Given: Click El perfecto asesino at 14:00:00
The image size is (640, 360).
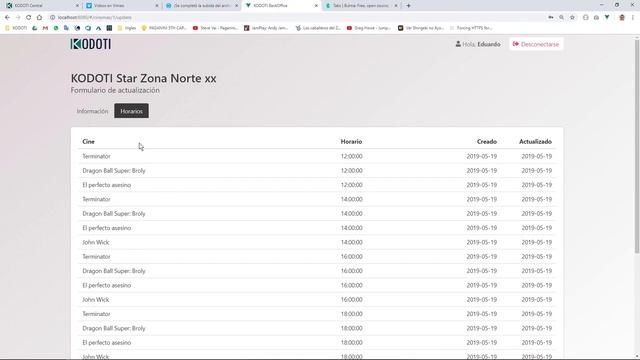Looking at the screenshot, I should click(107, 228).
